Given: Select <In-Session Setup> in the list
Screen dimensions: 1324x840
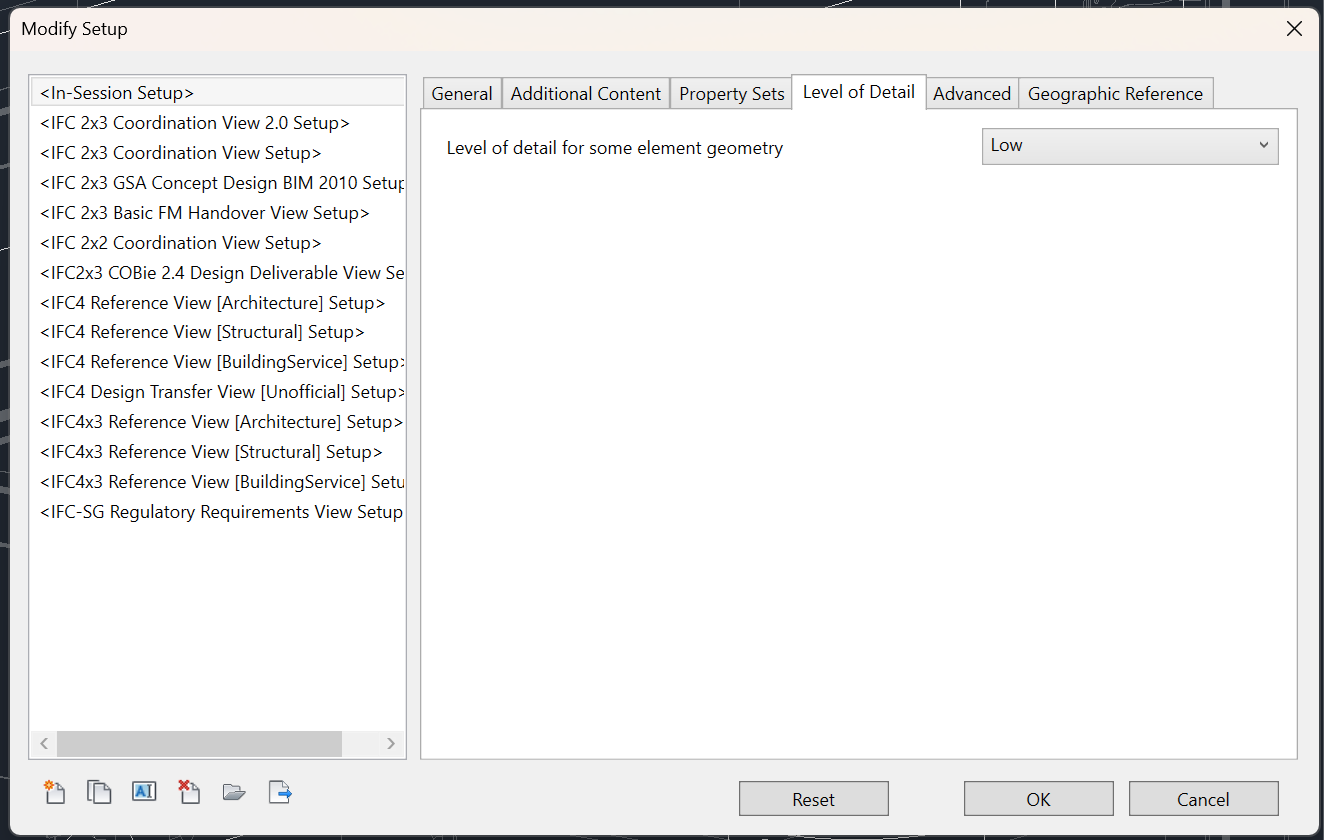Looking at the screenshot, I should 218,93.
